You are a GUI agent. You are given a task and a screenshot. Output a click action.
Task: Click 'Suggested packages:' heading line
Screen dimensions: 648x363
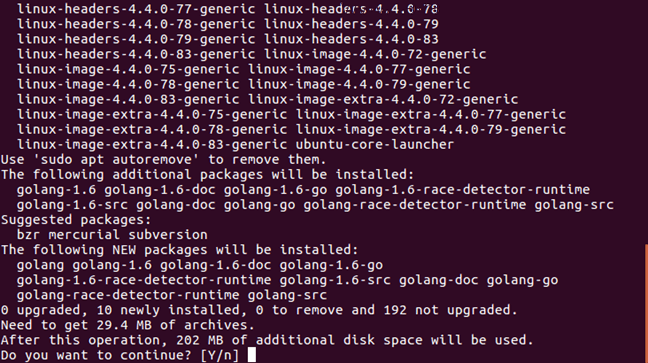pyautogui.click(x=76, y=220)
